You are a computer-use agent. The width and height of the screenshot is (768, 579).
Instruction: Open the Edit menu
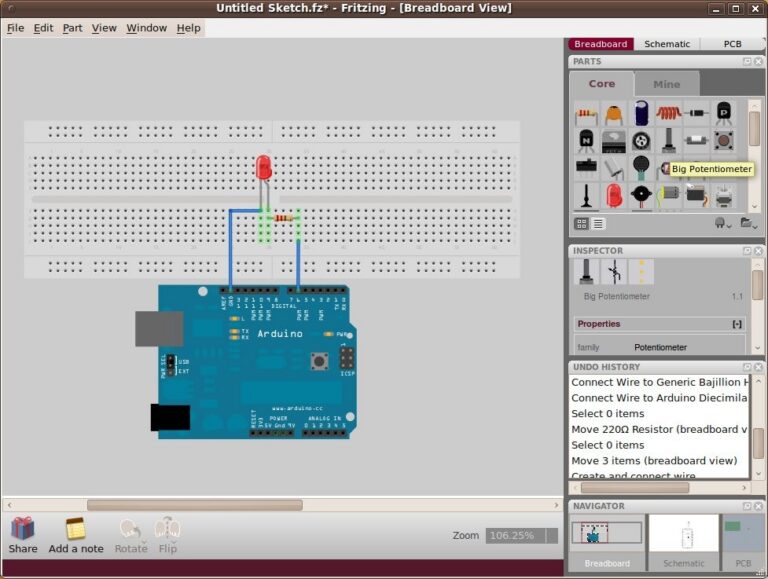point(43,28)
